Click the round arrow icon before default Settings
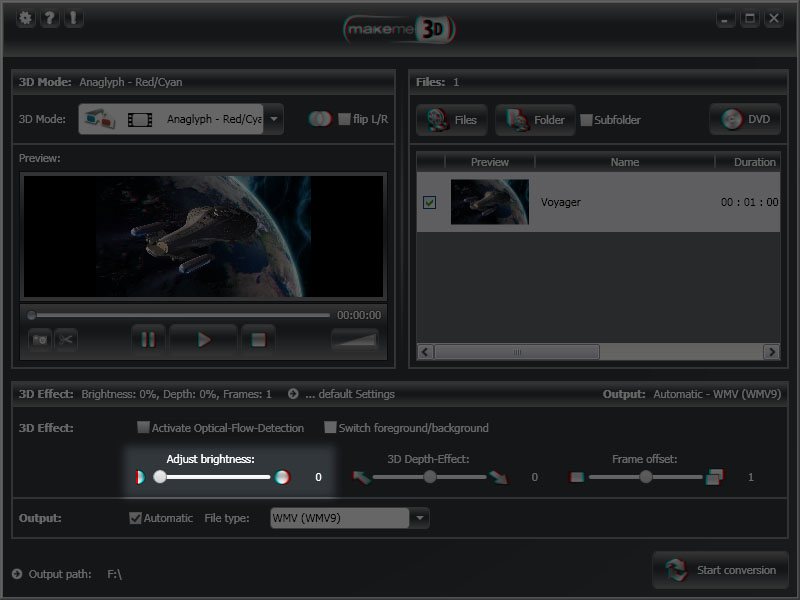 pyautogui.click(x=293, y=394)
